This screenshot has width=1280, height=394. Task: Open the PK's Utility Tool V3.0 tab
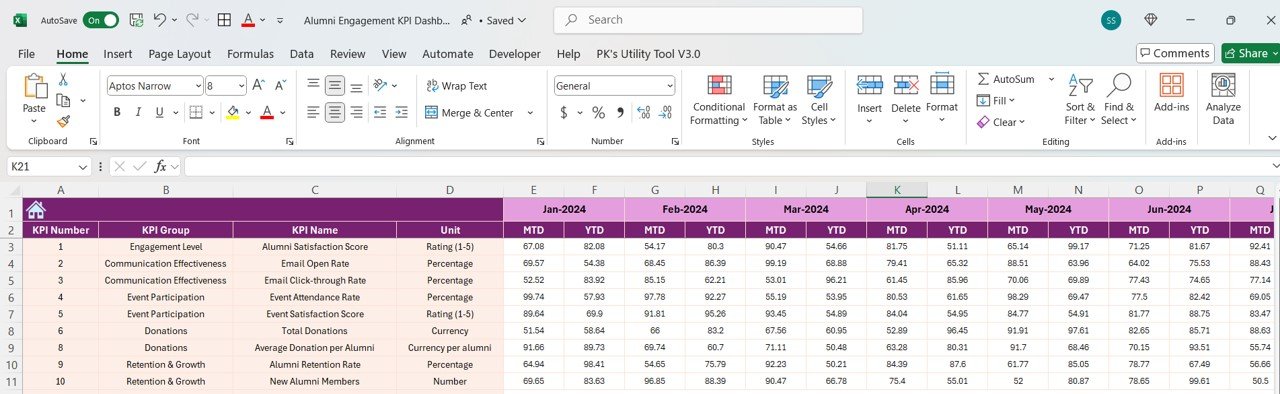[648, 54]
